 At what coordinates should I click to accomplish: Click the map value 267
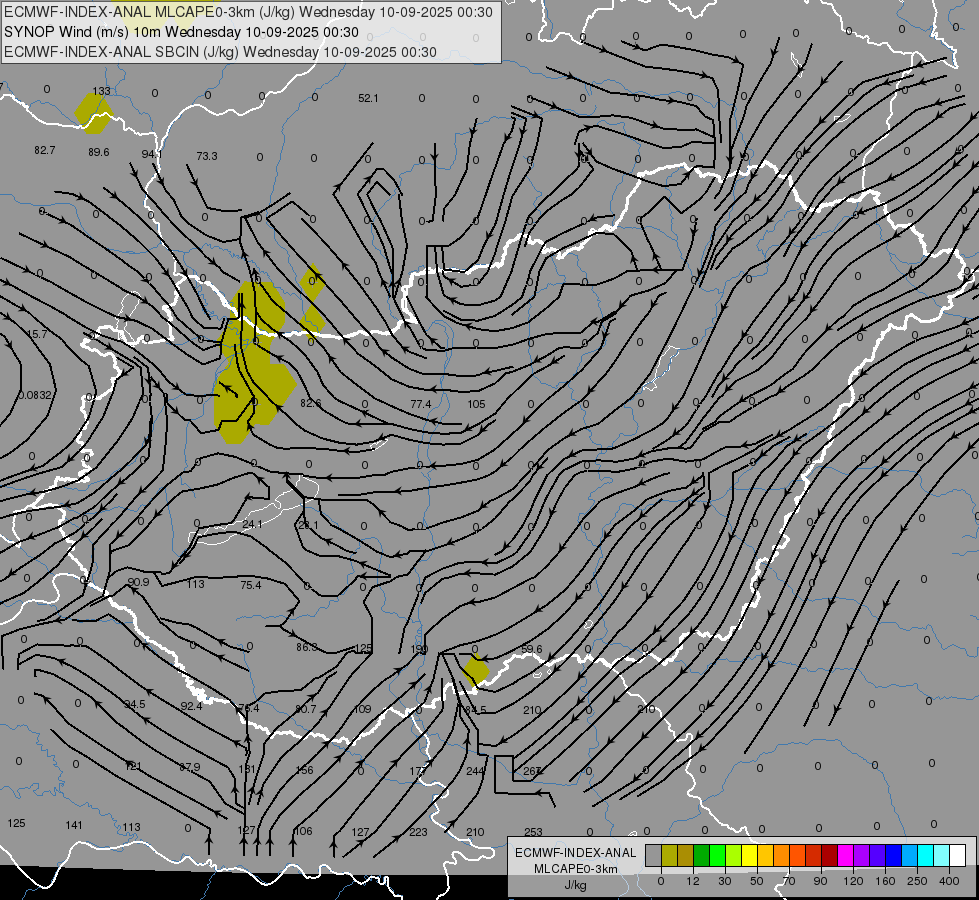[532, 771]
